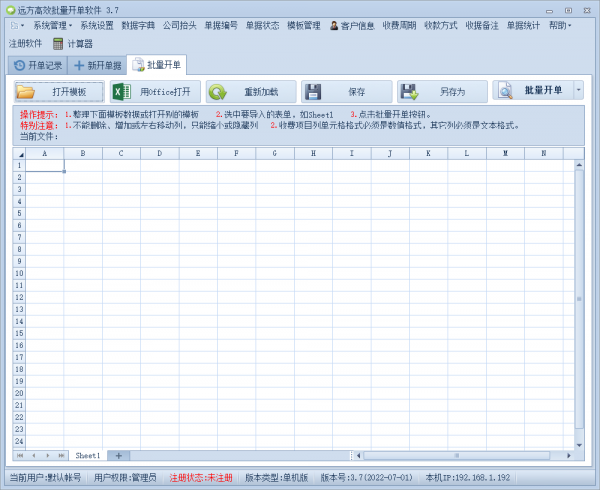Click 版本号:3.7(2022-07-01) status entry
This screenshot has width=600, height=490.
point(367,478)
